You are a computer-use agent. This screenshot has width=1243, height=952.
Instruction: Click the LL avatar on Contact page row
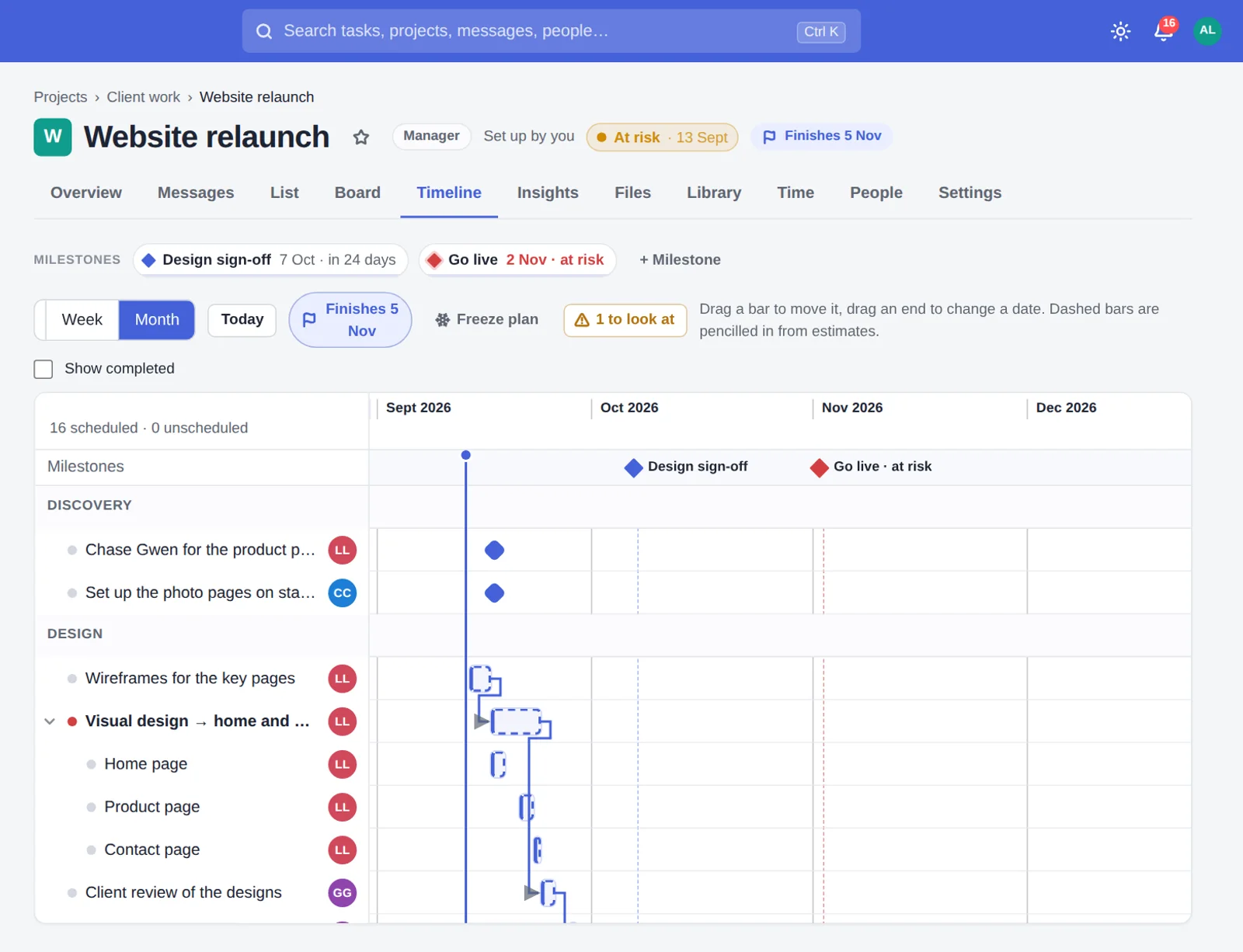click(x=343, y=850)
